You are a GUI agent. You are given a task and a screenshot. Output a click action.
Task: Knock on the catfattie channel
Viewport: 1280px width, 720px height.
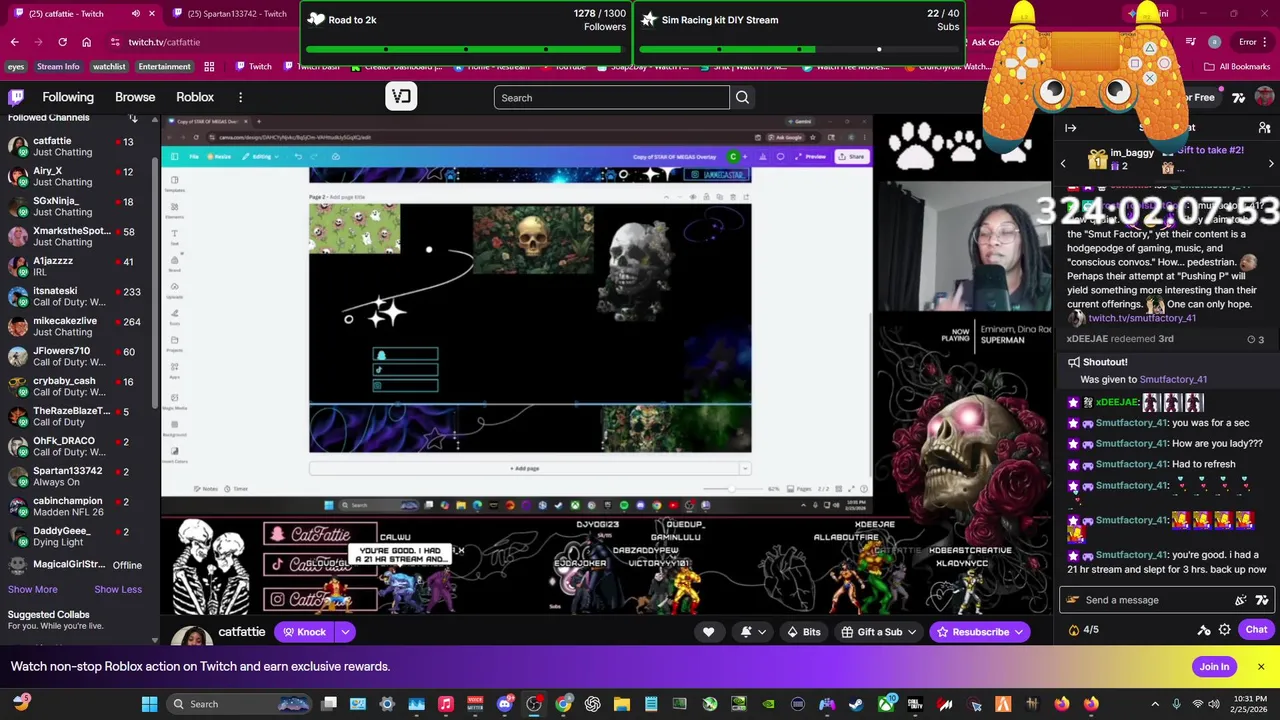pos(304,632)
